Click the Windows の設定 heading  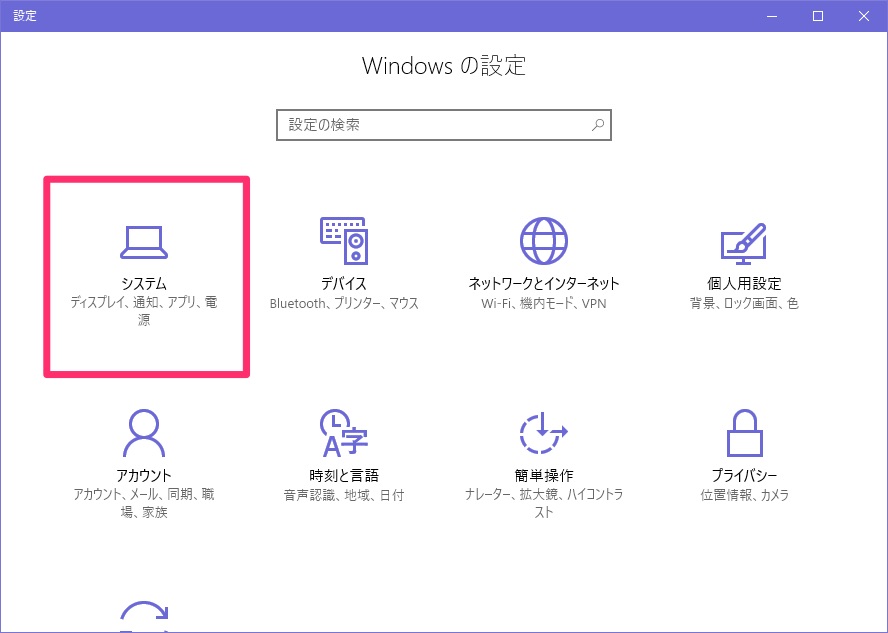click(444, 66)
